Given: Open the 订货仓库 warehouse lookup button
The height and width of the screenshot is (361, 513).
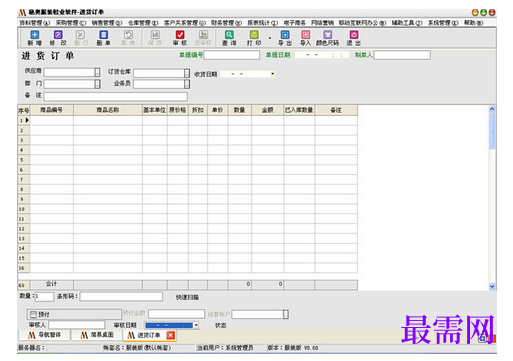Looking at the screenshot, I should click(x=187, y=73).
